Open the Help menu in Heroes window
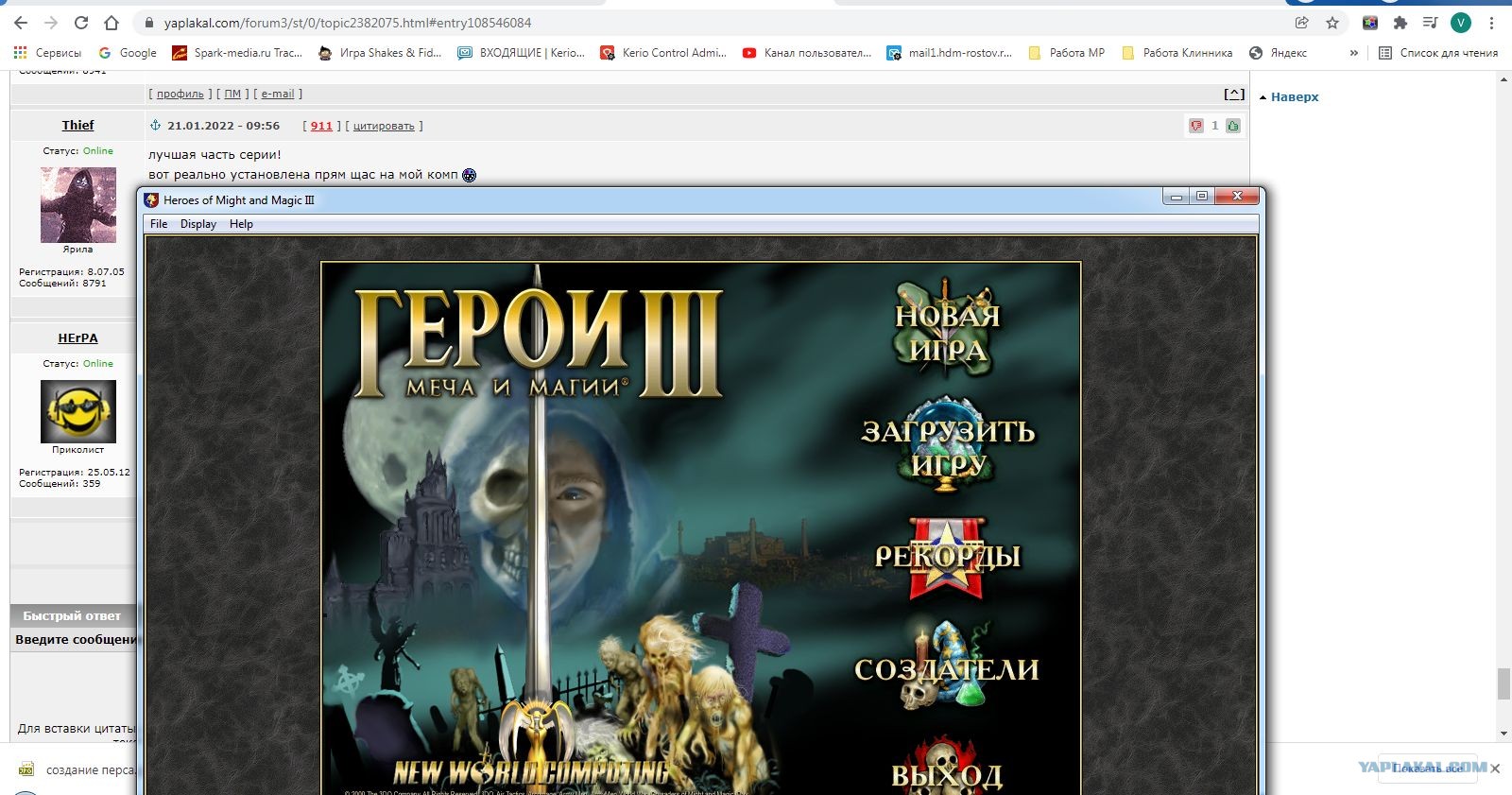Screen dimensions: 1512x795 (241, 224)
